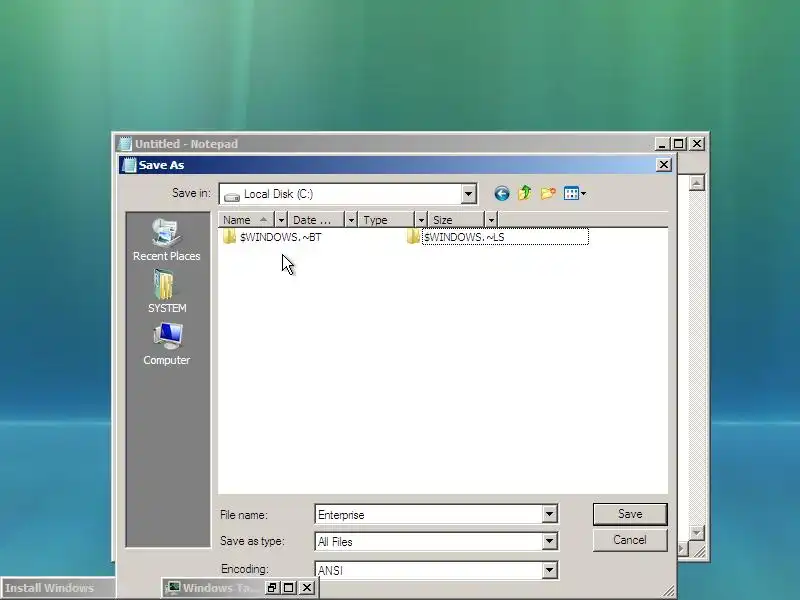Sort the file list by Date column
The width and height of the screenshot is (800, 600).
pos(317,220)
